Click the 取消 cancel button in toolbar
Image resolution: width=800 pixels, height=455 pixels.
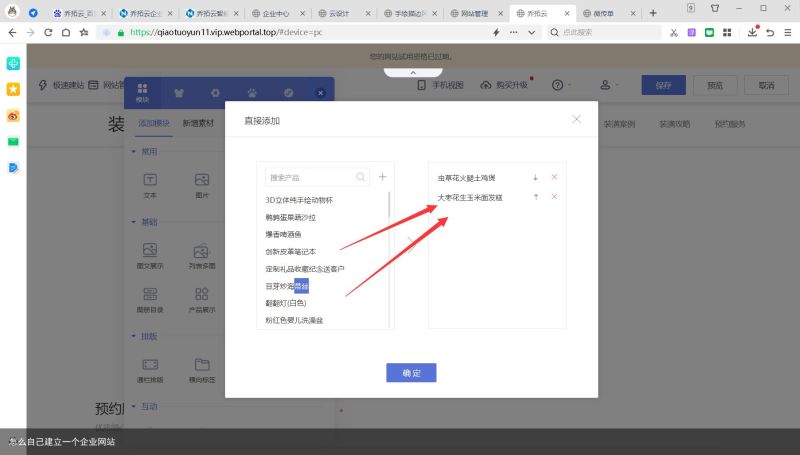tap(766, 85)
